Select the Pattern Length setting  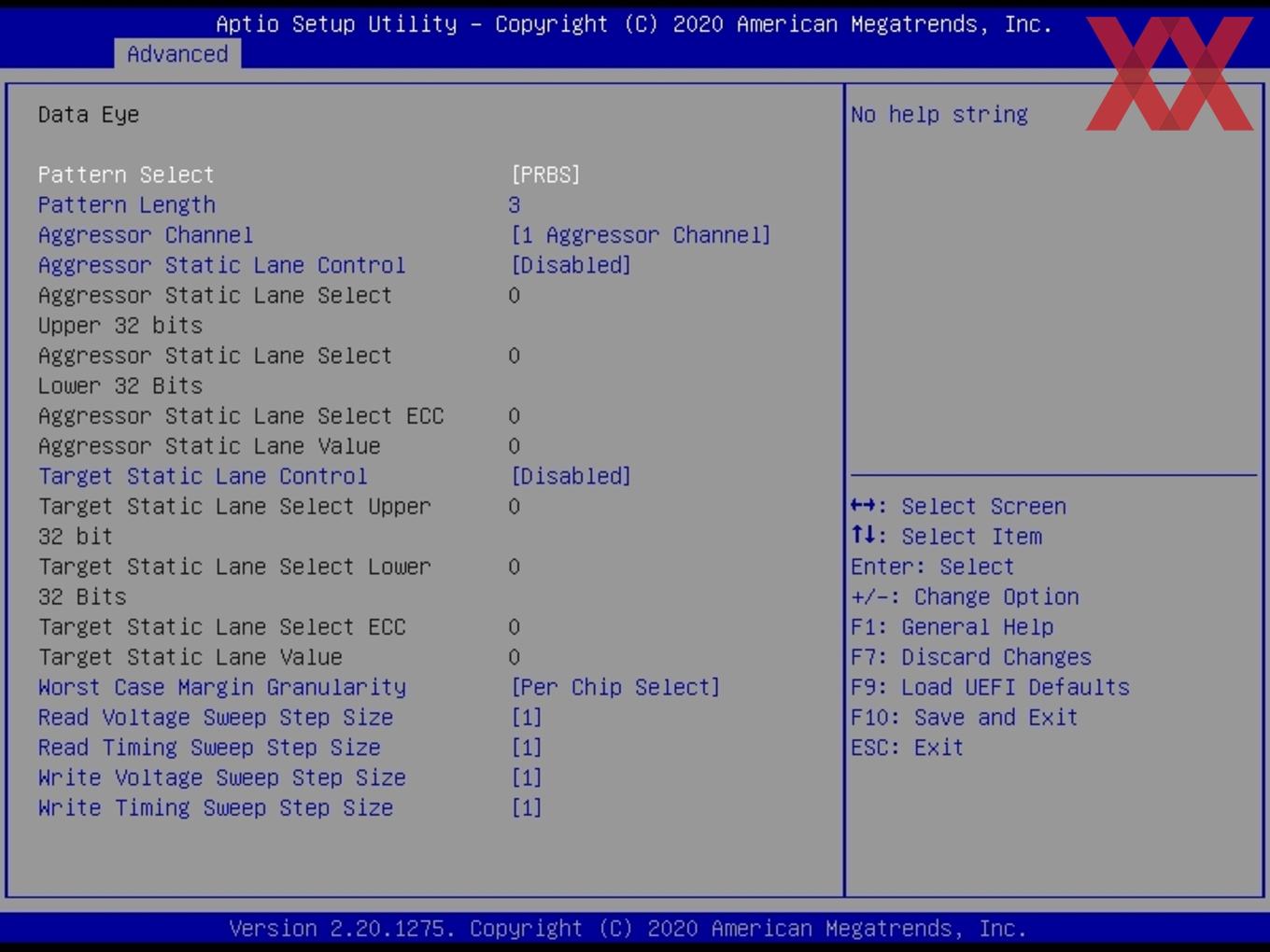[127, 204]
